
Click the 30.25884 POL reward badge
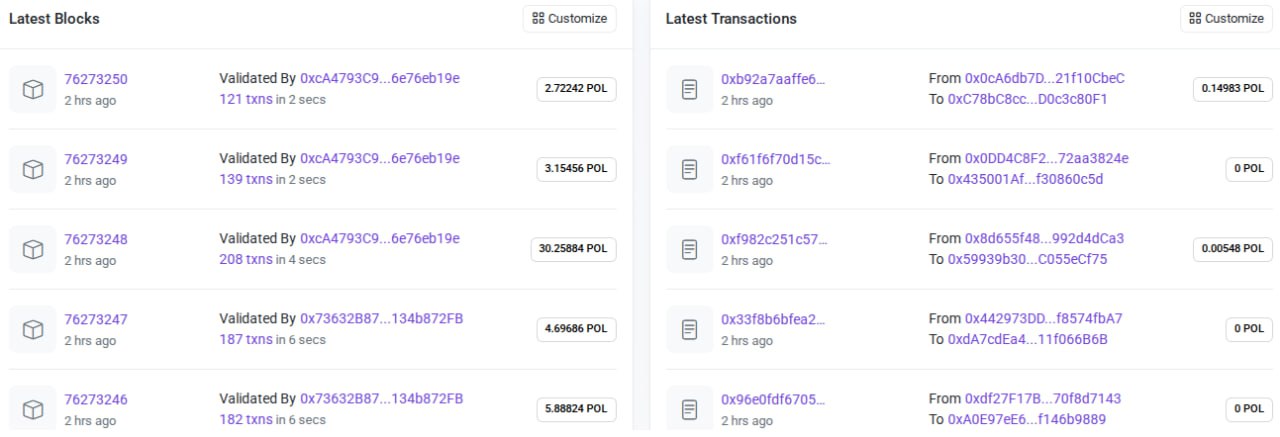574,249
